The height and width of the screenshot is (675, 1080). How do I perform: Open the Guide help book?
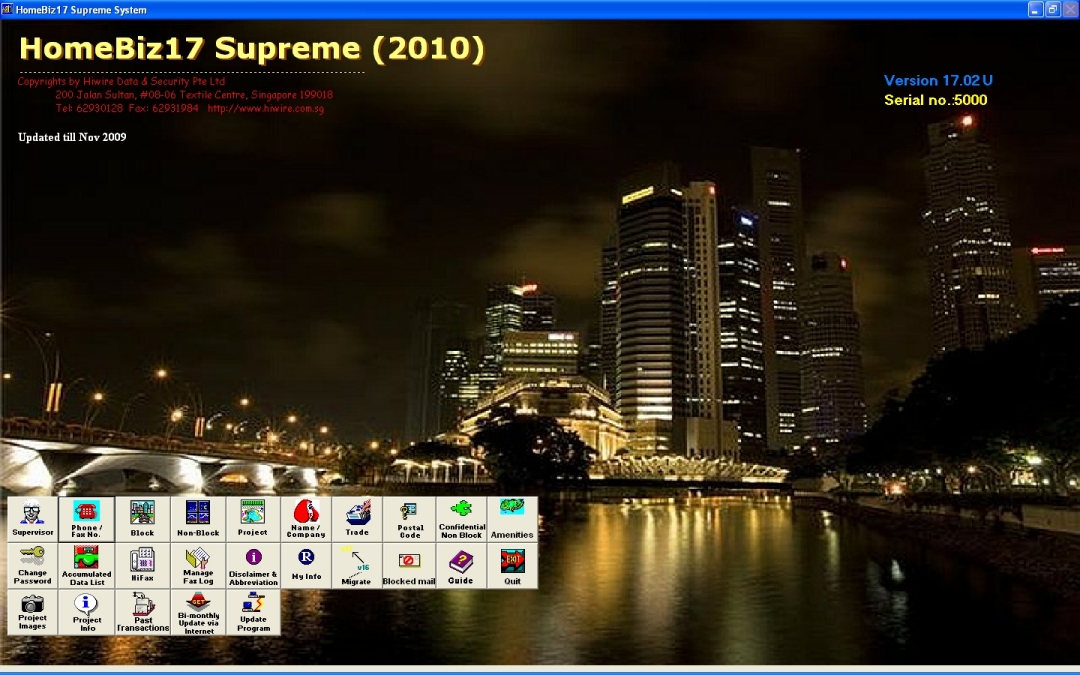(x=461, y=565)
